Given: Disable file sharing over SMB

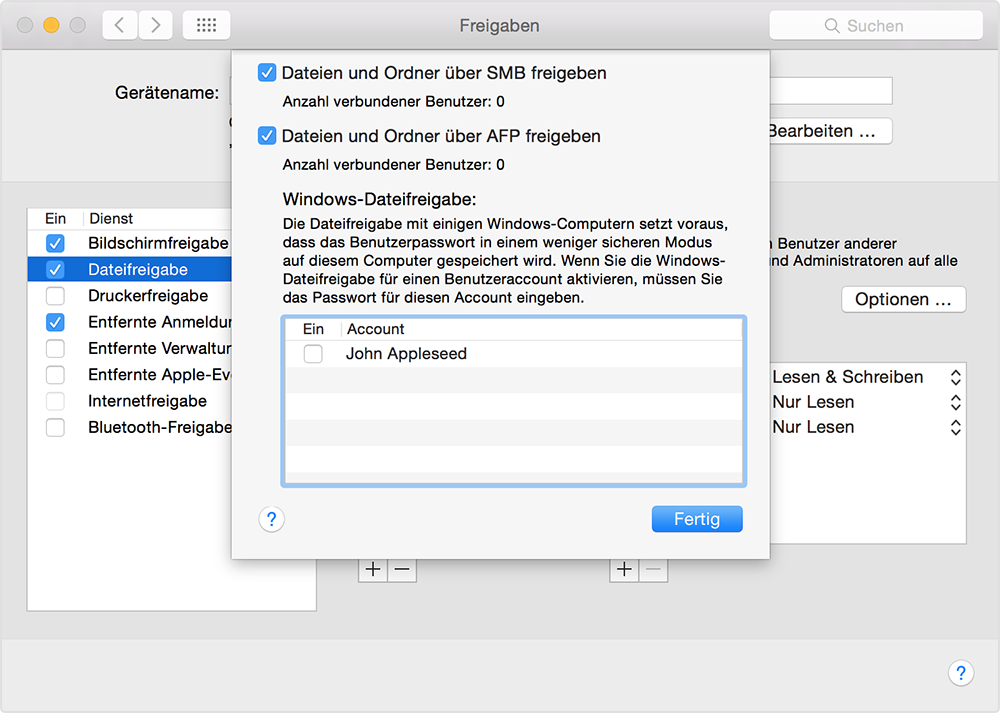Looking at the screenshot, I should pos(267,73).
